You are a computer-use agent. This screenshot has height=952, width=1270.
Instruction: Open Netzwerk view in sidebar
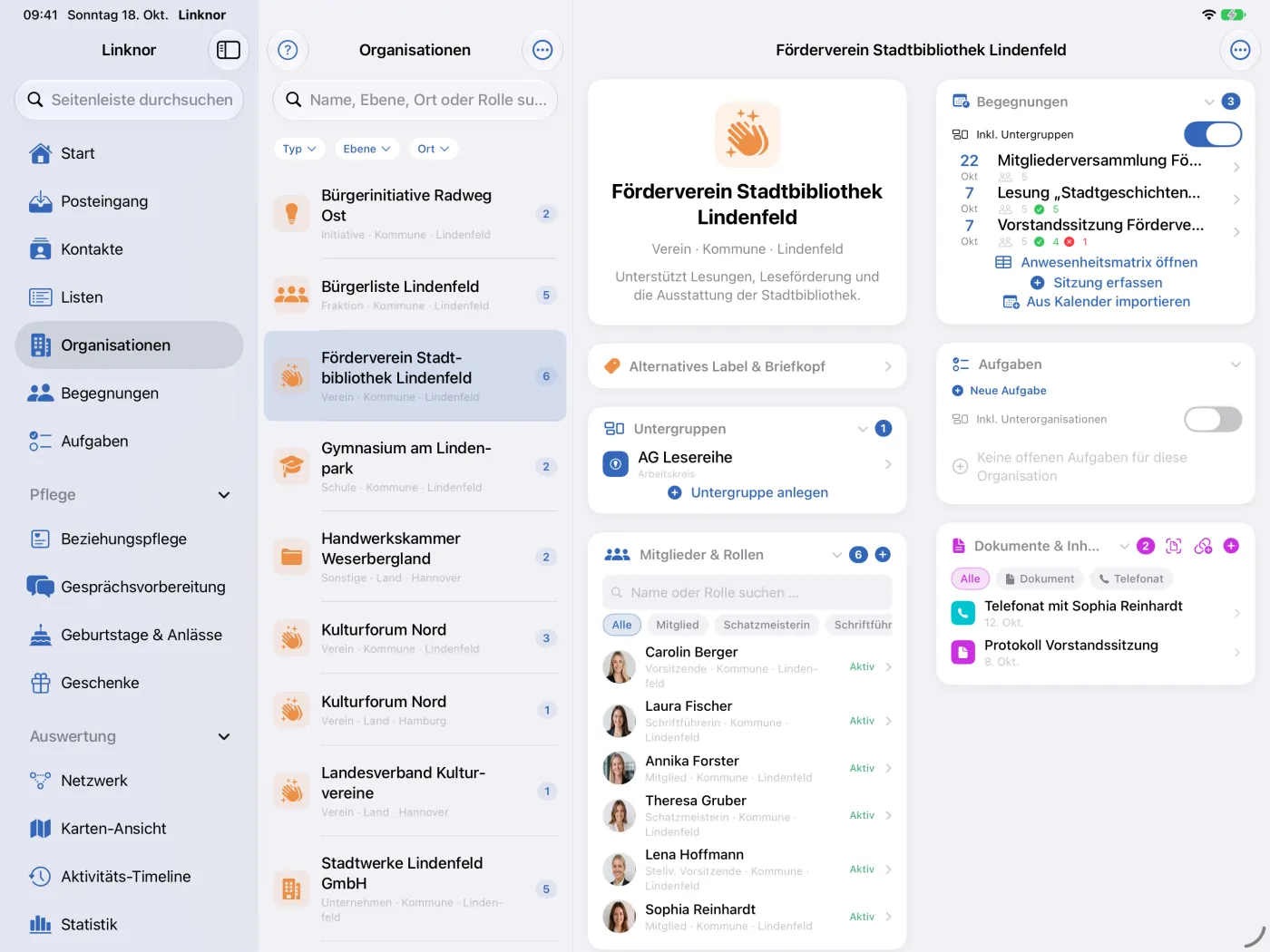pyautogui.click(x=129, y=781)
